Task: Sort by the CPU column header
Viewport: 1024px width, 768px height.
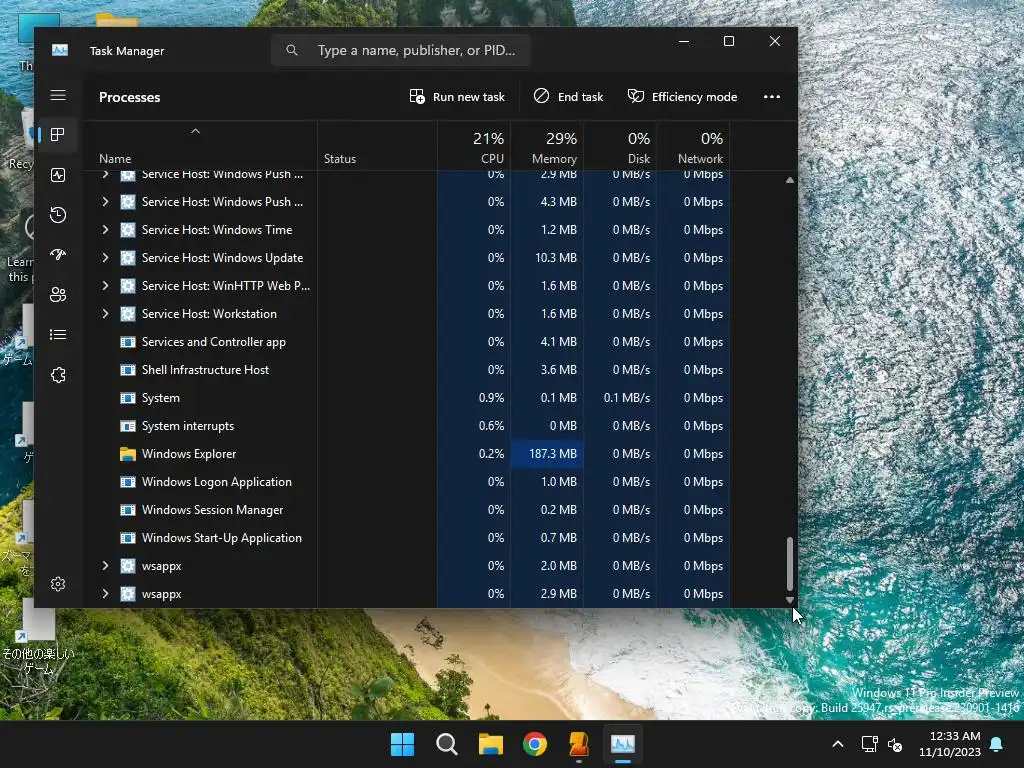Action: click(x=474, y=146)
